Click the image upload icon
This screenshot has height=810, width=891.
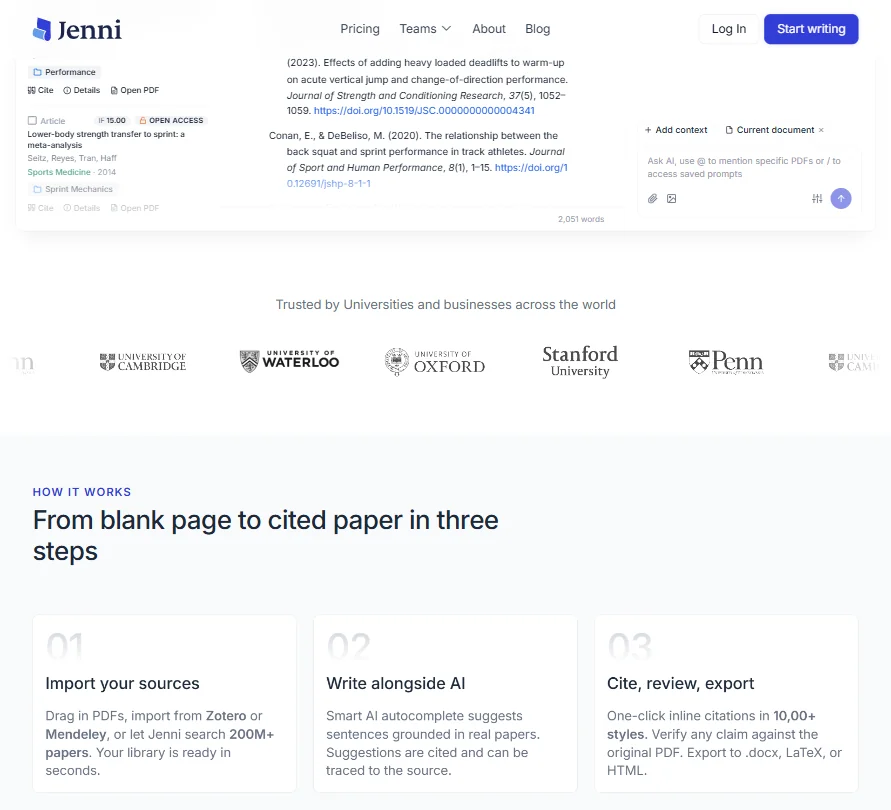pos(672,198)
